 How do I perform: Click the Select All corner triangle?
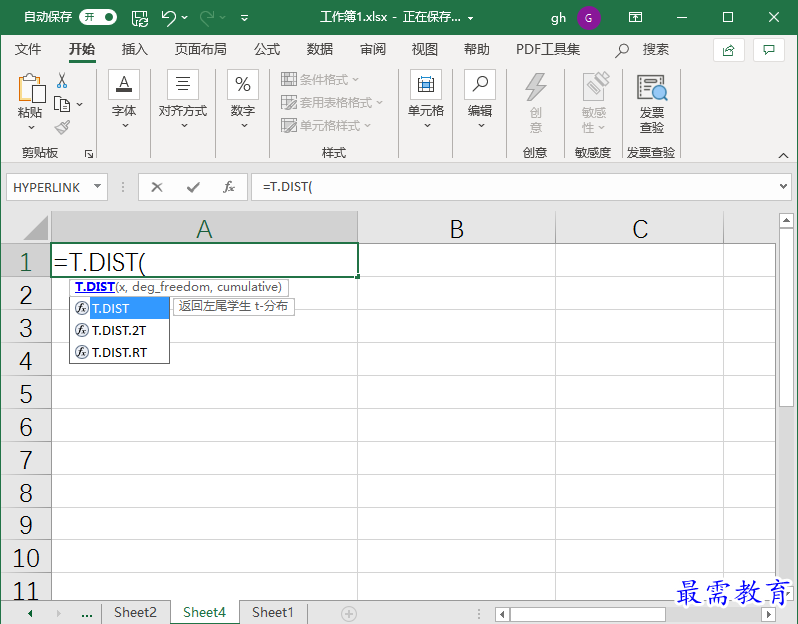36,227
